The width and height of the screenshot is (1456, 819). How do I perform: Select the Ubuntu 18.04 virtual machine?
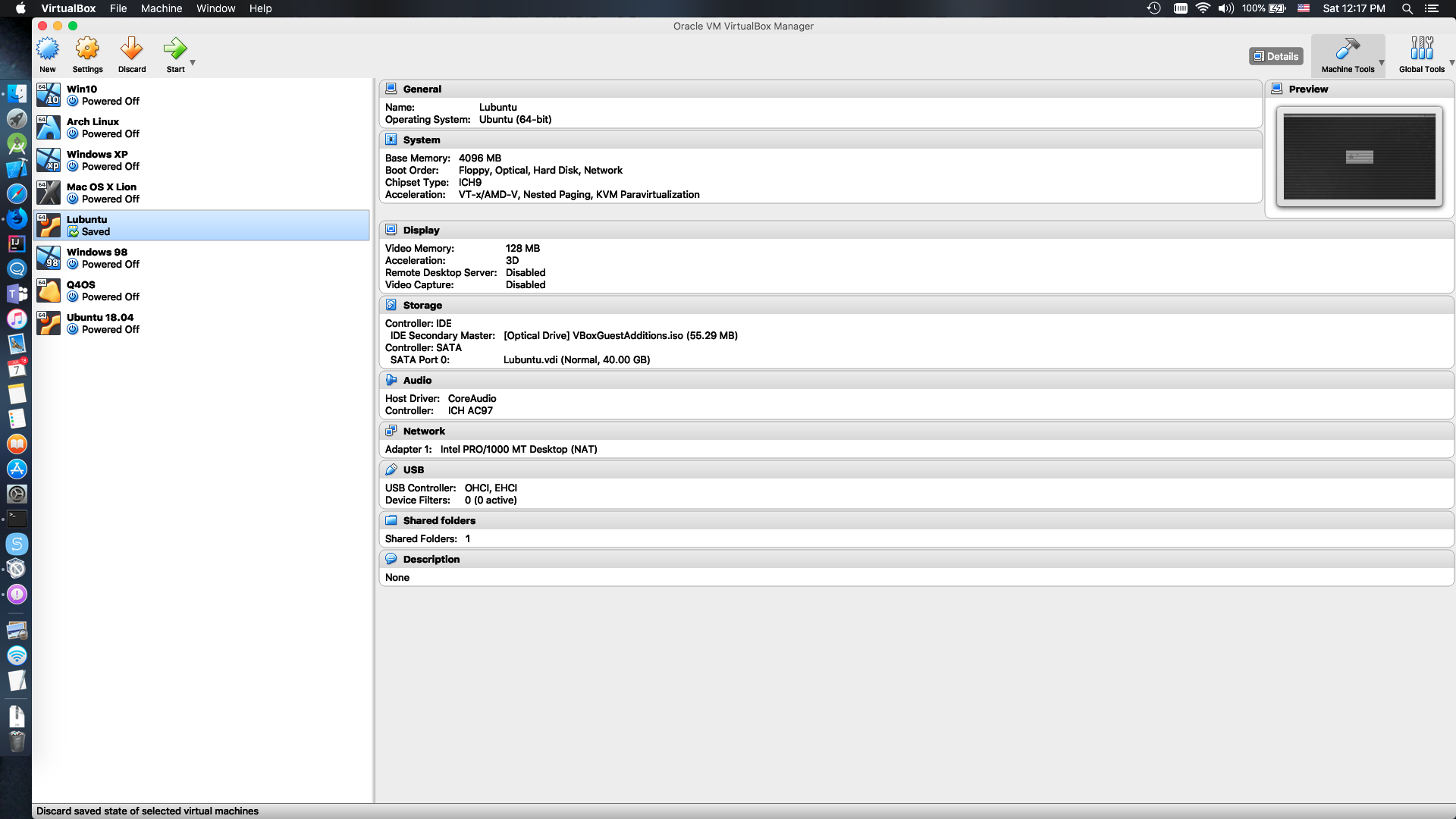tap(202, 323)
